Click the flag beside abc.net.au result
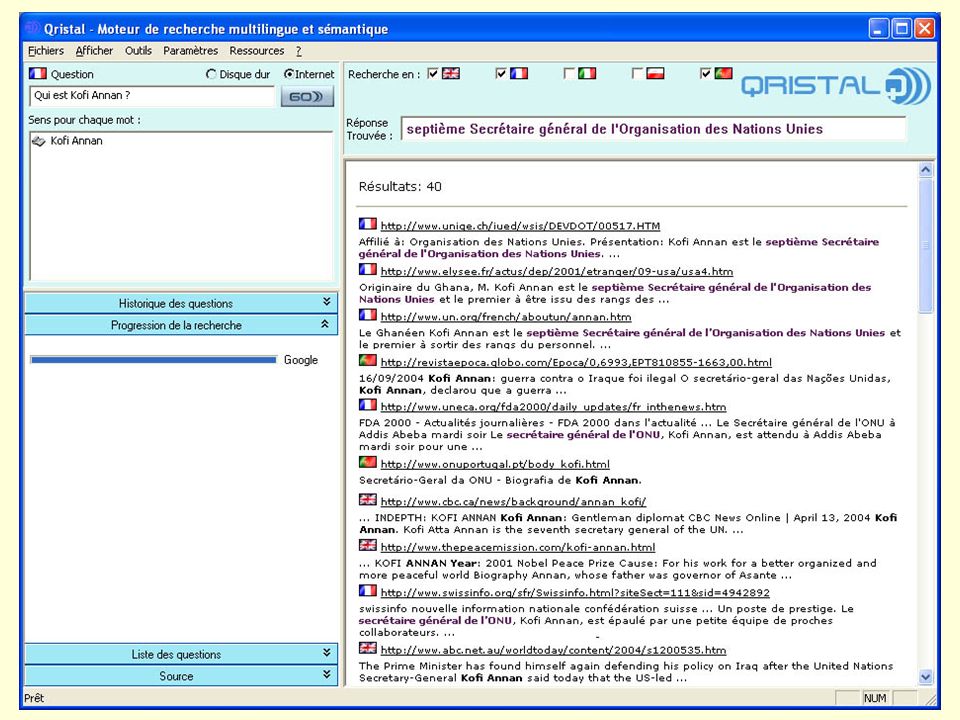Screen dimensions: 960x720 pos(367,648)
